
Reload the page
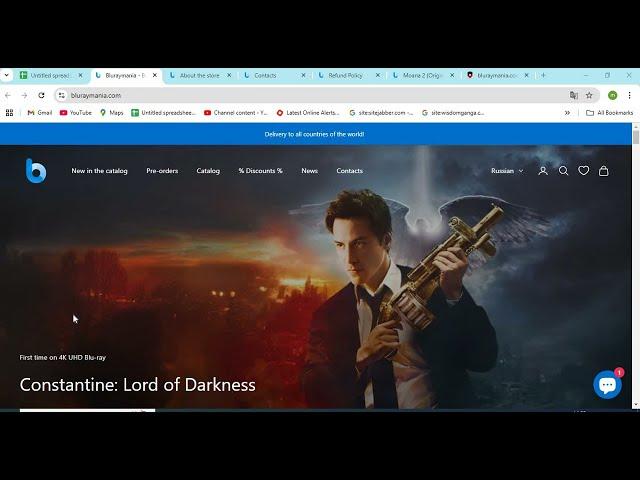point(41,95)
